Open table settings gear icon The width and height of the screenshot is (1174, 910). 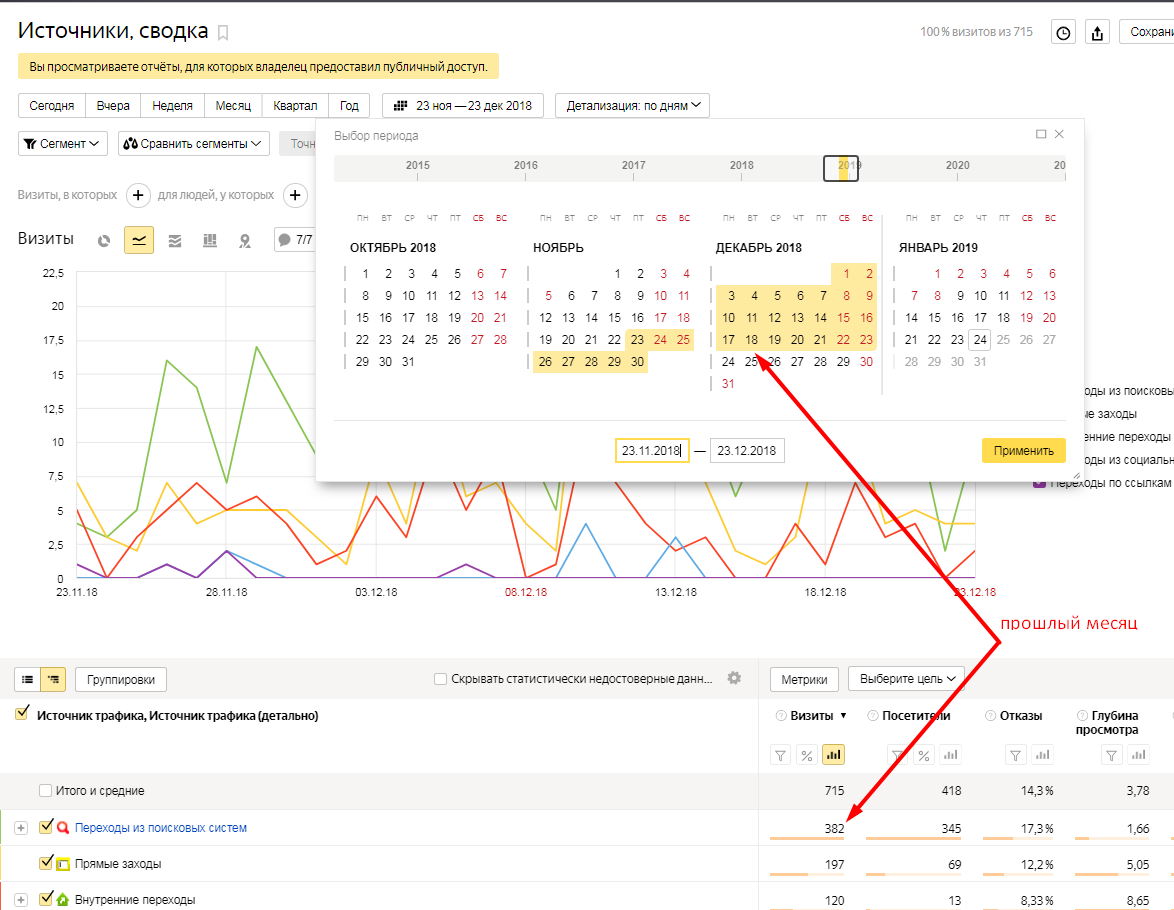pos(734,678)
